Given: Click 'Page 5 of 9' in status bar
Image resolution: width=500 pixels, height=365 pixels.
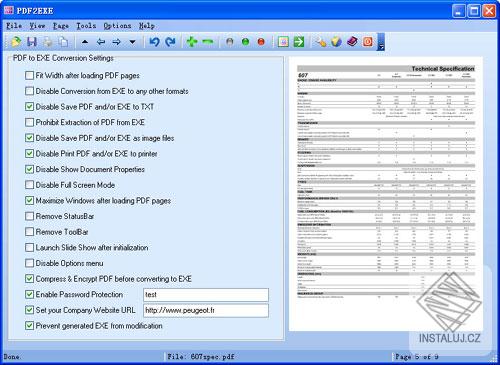Looking at the screenshot, I should point(416,357).
